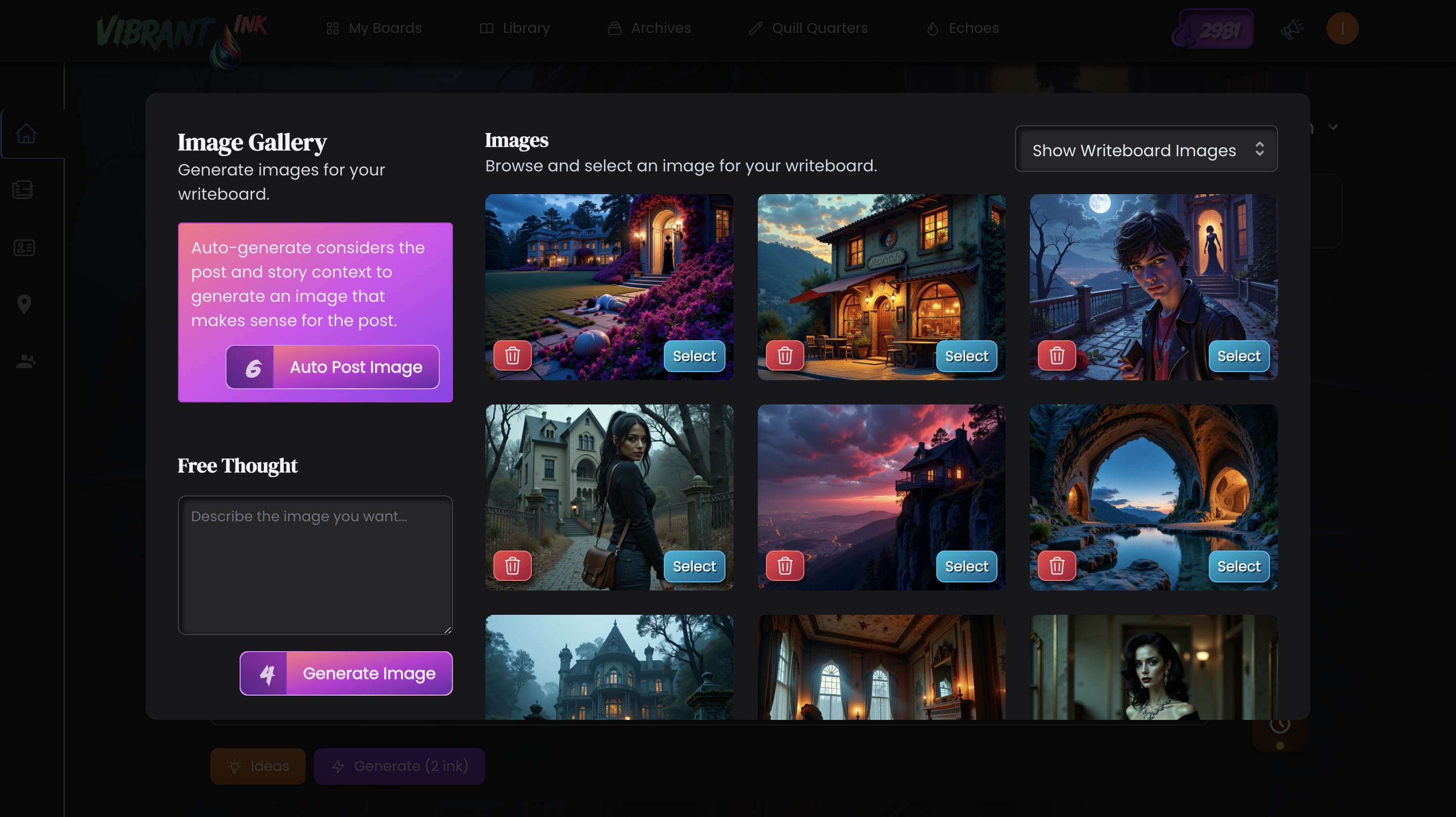The height and width of the screenshot is (817, 1456).
Task: Open the ID card sidebar icon
Action: (x=24, y=248)
